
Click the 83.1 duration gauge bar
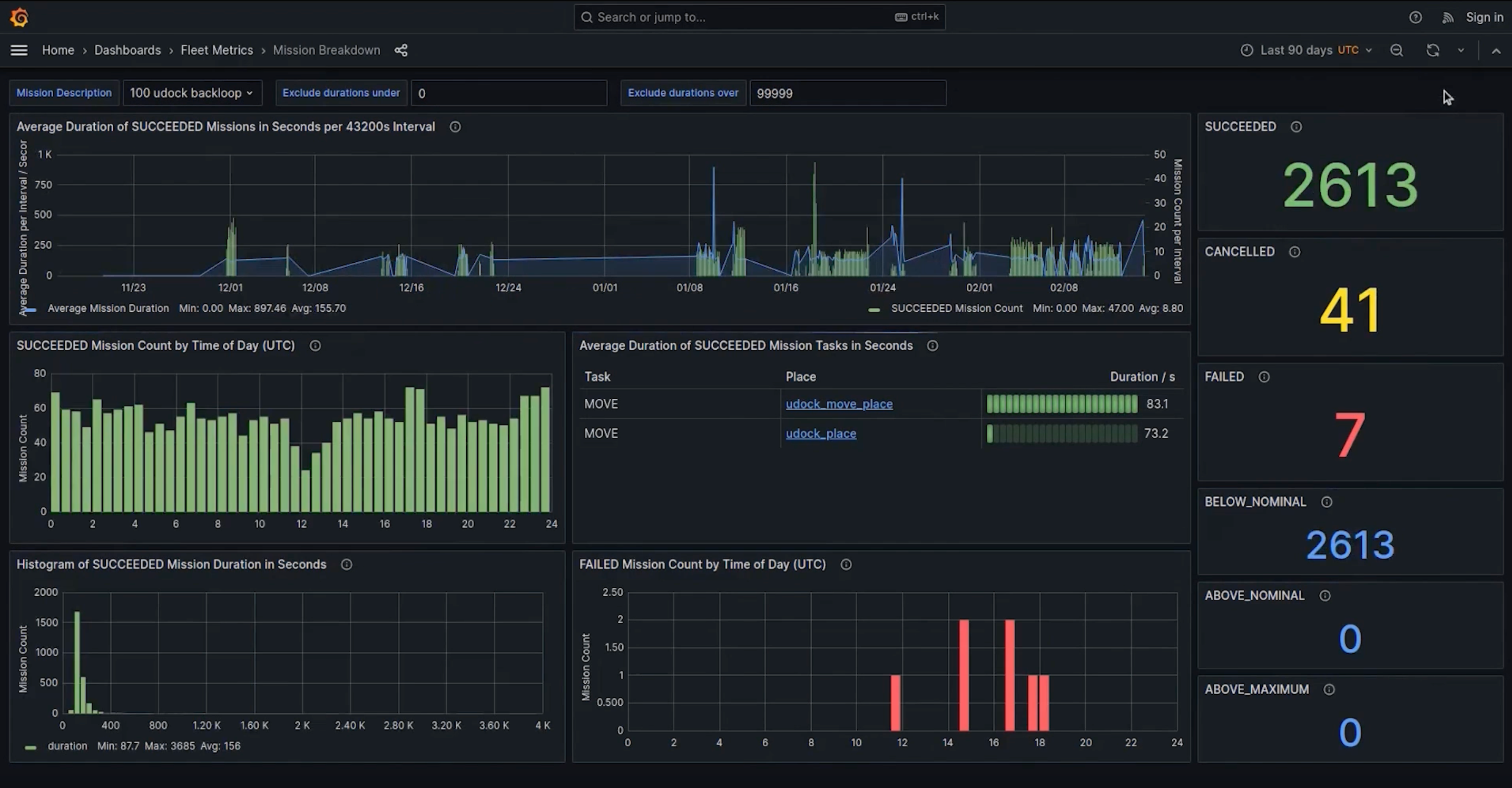[1062, 403]
